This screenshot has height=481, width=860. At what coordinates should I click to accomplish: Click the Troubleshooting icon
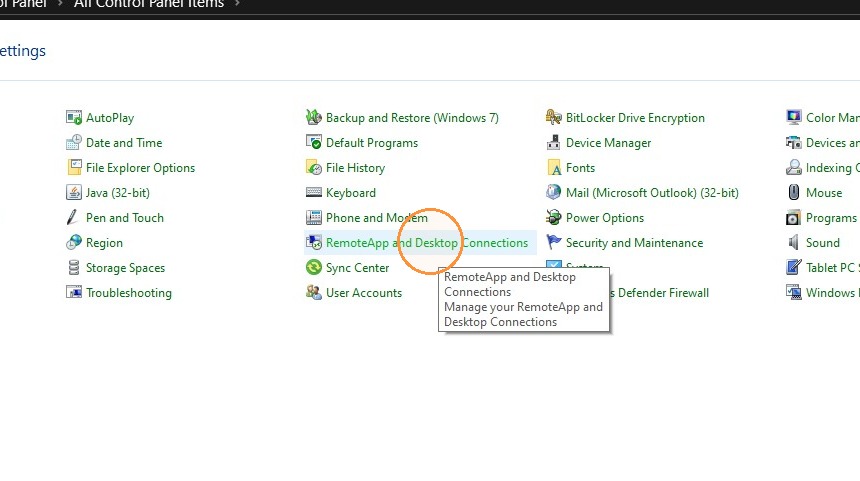[x=73, y=292]
